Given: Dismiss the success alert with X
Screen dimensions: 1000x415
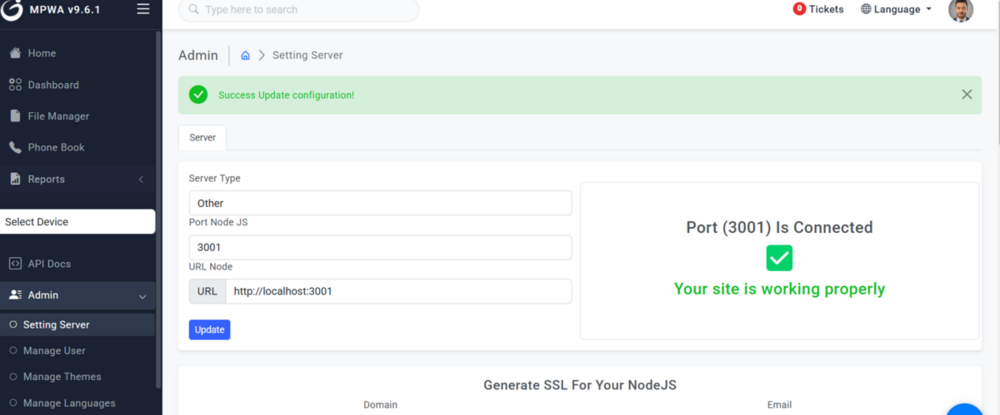Looking at the screenshot, I should [967, 94].
